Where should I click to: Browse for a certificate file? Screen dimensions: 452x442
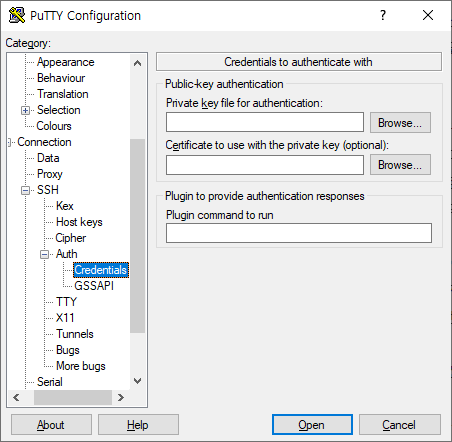coord(400,165)
